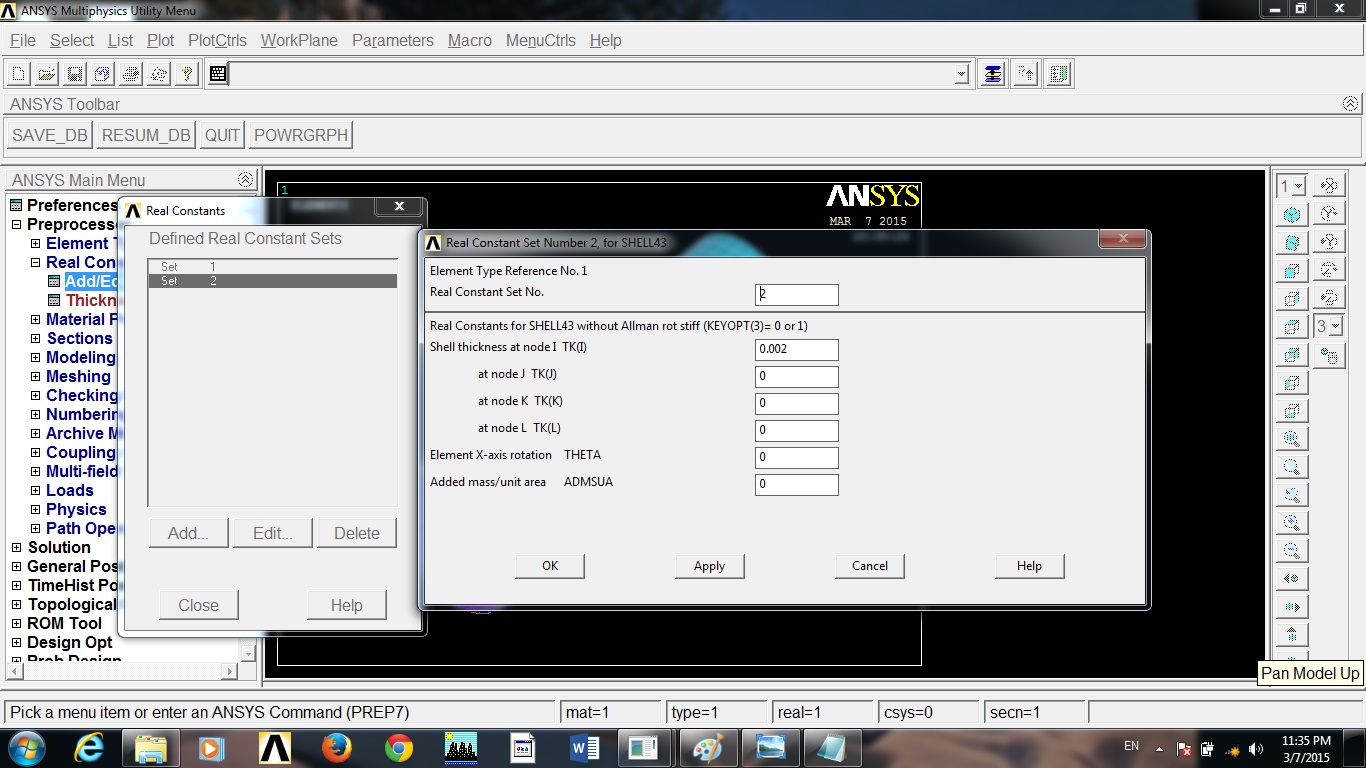Click the Image Capture printer icon

[x=130, y=74]
